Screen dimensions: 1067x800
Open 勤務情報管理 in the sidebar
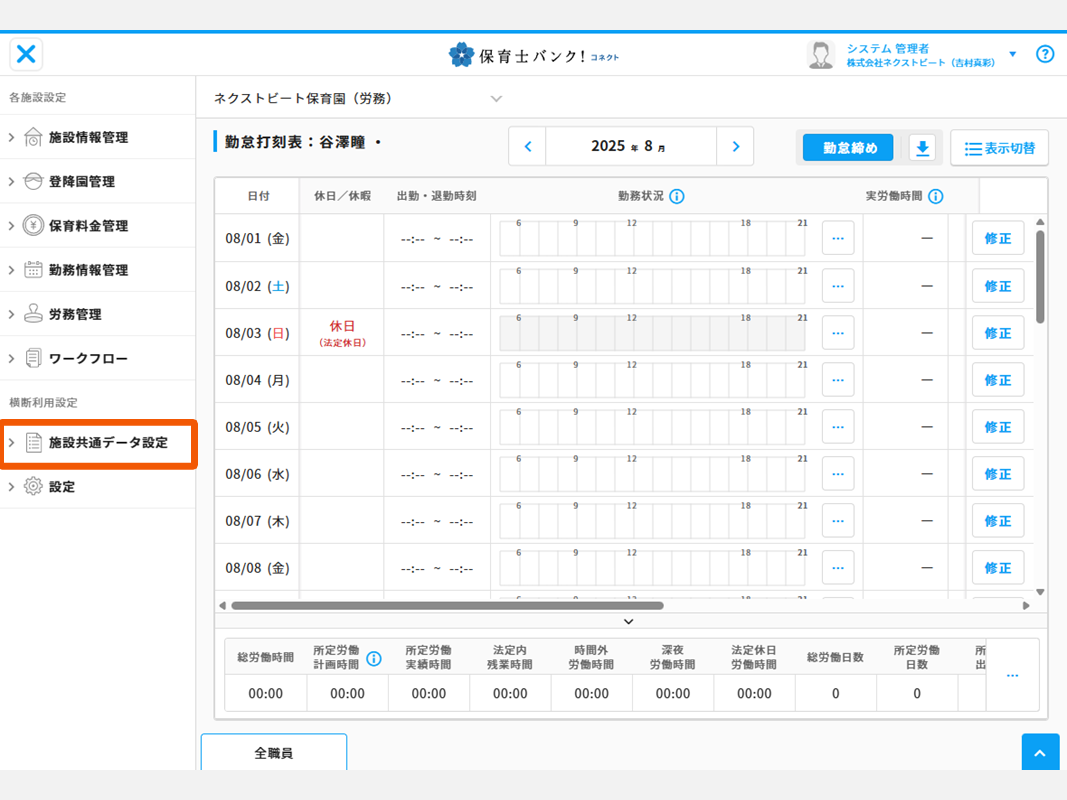(x=88, y=270)
